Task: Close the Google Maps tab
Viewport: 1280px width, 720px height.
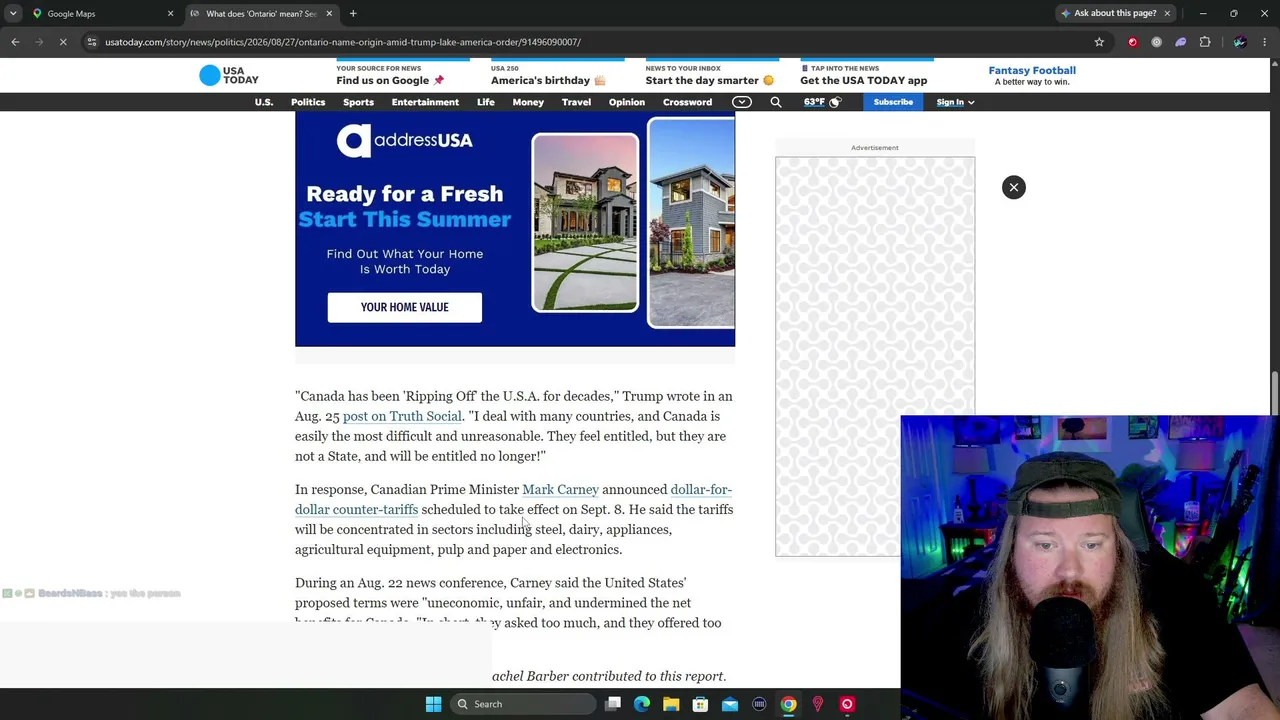Action: (170, 13)
